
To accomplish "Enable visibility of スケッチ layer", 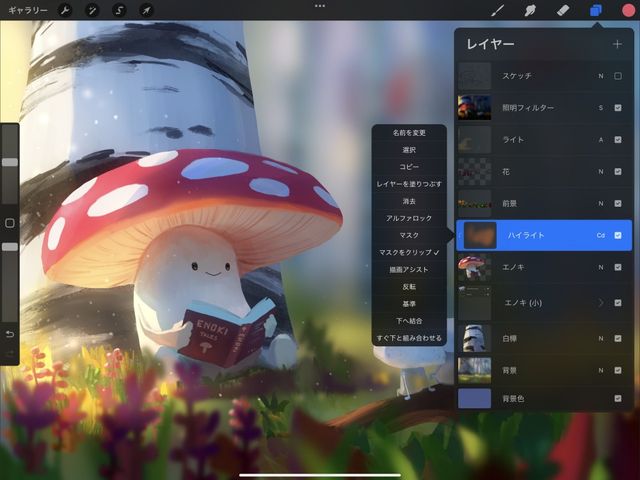I will point(618,76).
